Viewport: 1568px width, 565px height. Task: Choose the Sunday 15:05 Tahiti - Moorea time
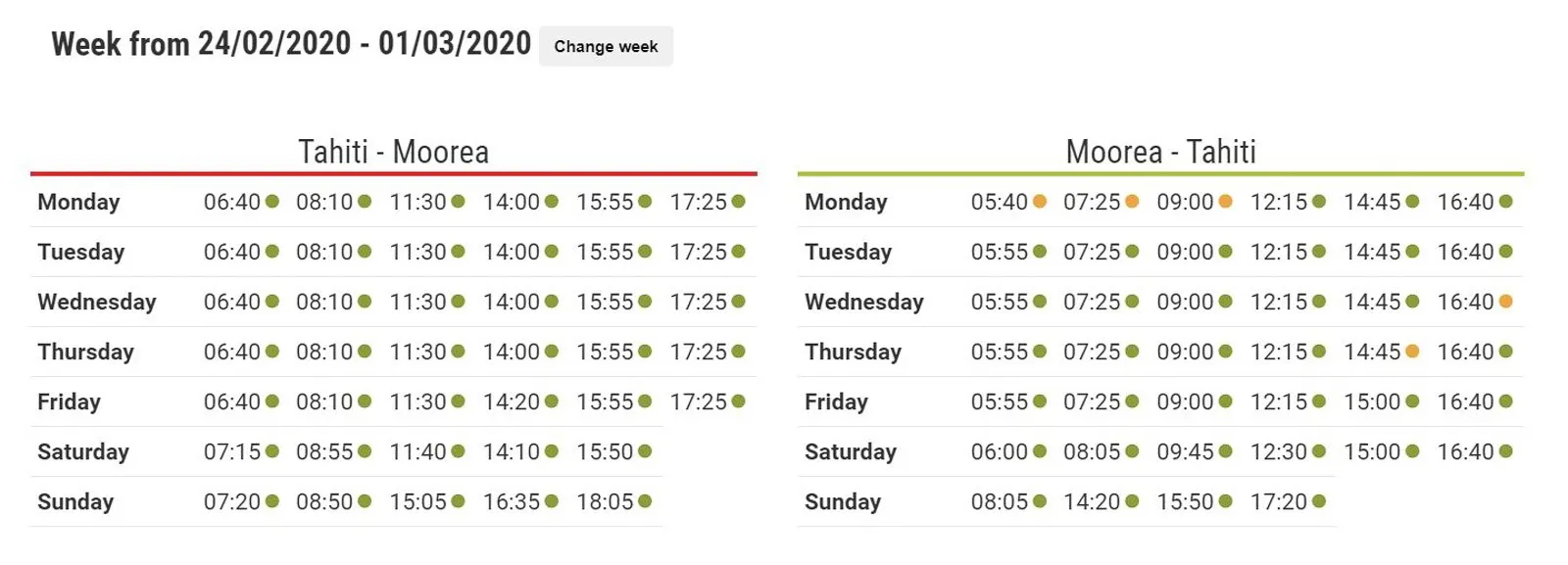pos(418,501)
